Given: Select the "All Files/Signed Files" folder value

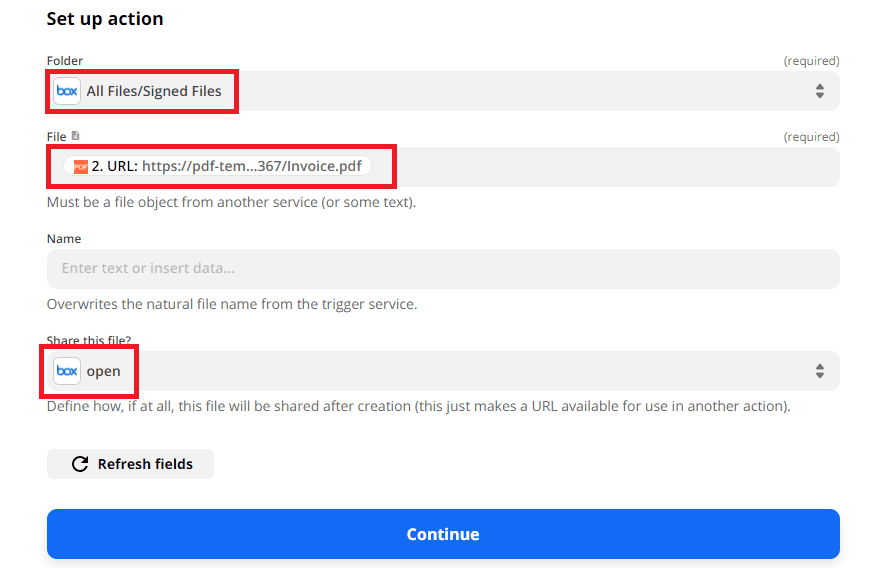Looking at the screenshot, I should click(154, 91).
